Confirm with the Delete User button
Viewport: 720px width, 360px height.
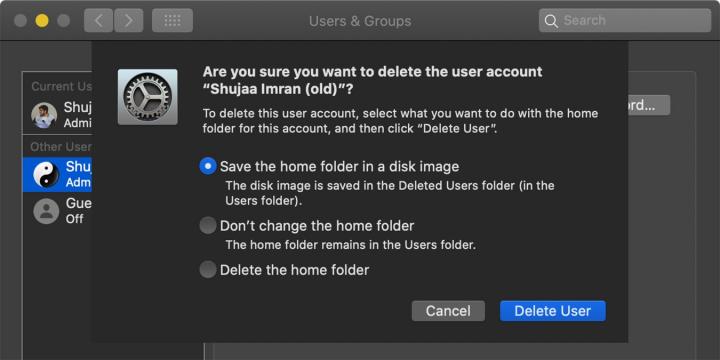point(553,311)
